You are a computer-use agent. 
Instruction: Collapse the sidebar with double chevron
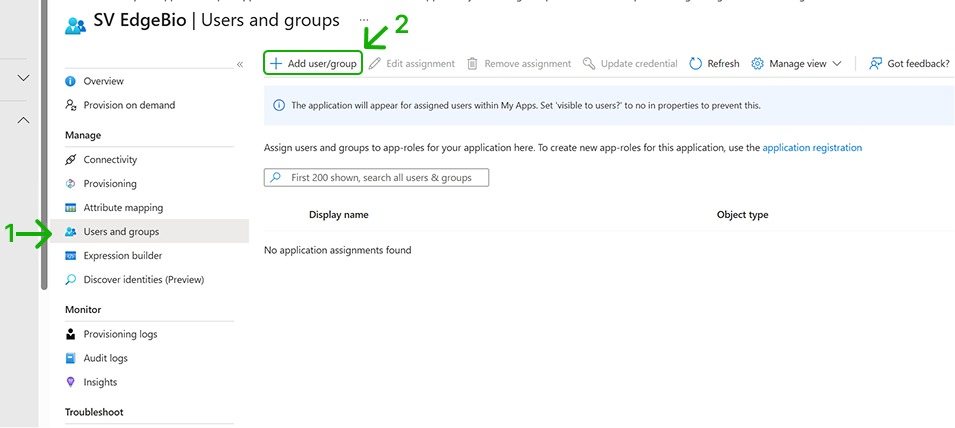(x=240, y=65)
